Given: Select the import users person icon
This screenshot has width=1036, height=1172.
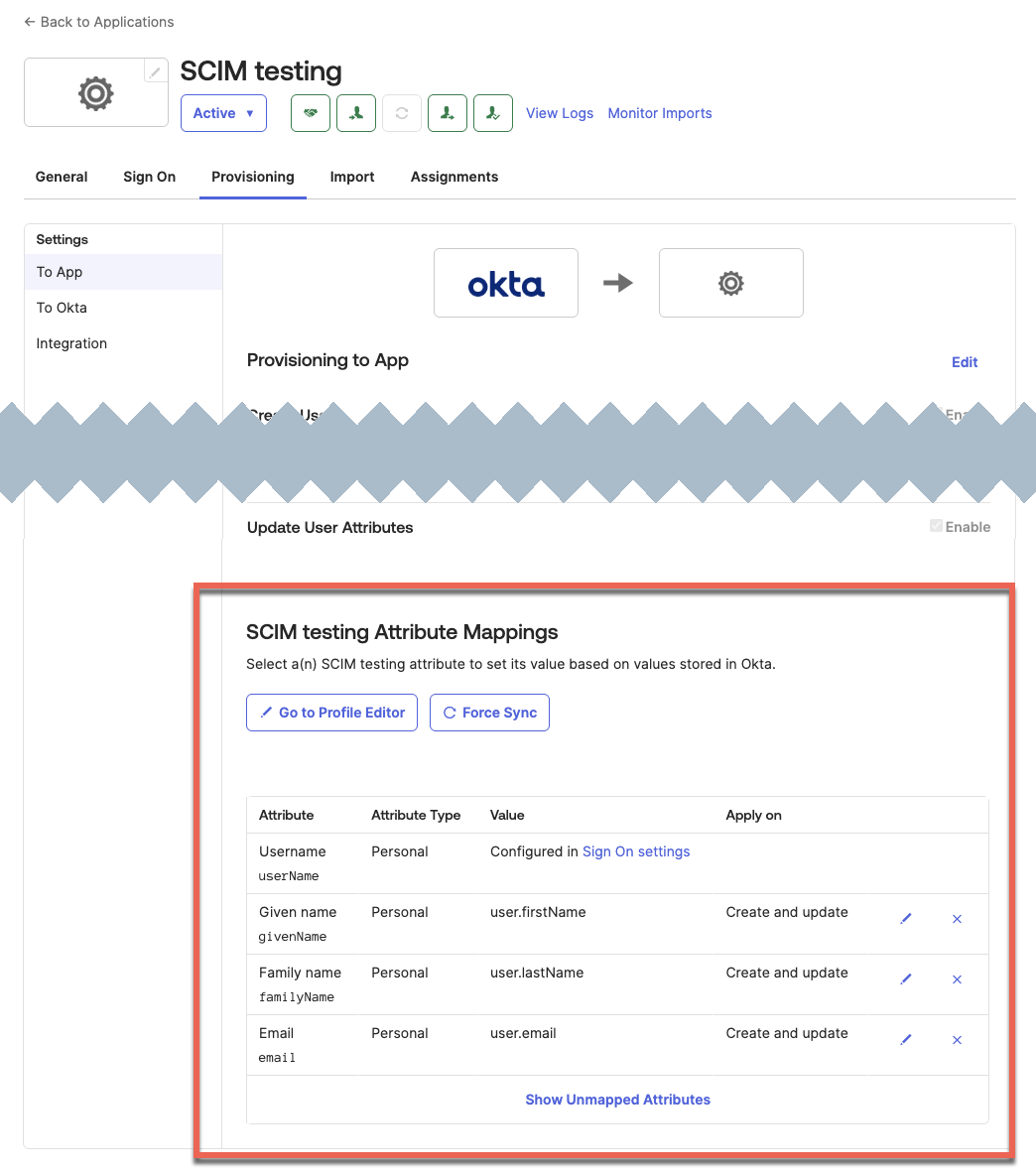Looking at the screenshot, I should click(355, 112).
